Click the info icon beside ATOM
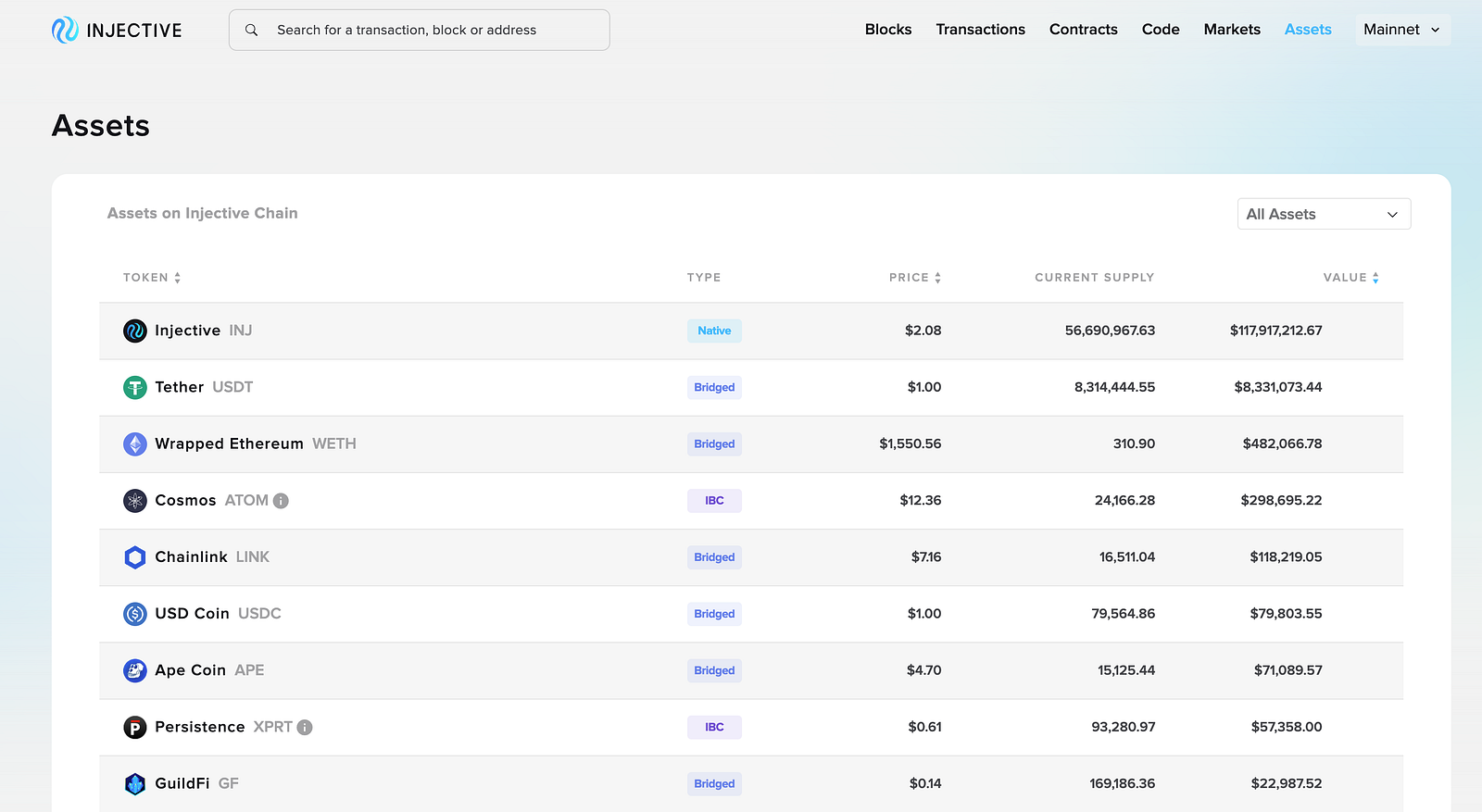 [281, 501]
